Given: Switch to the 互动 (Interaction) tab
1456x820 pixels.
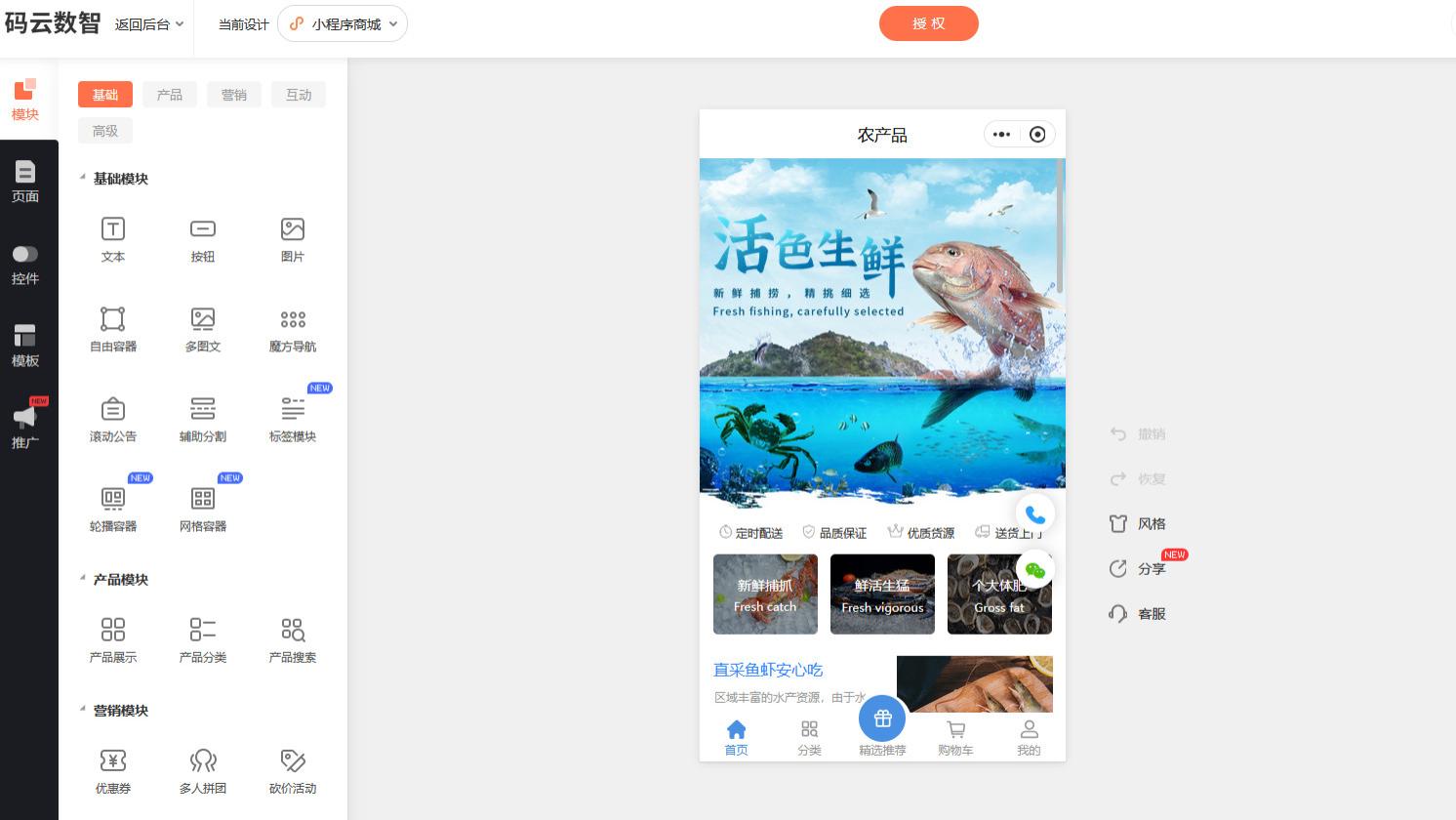Looking at the screenshot, I should (299, 95).
